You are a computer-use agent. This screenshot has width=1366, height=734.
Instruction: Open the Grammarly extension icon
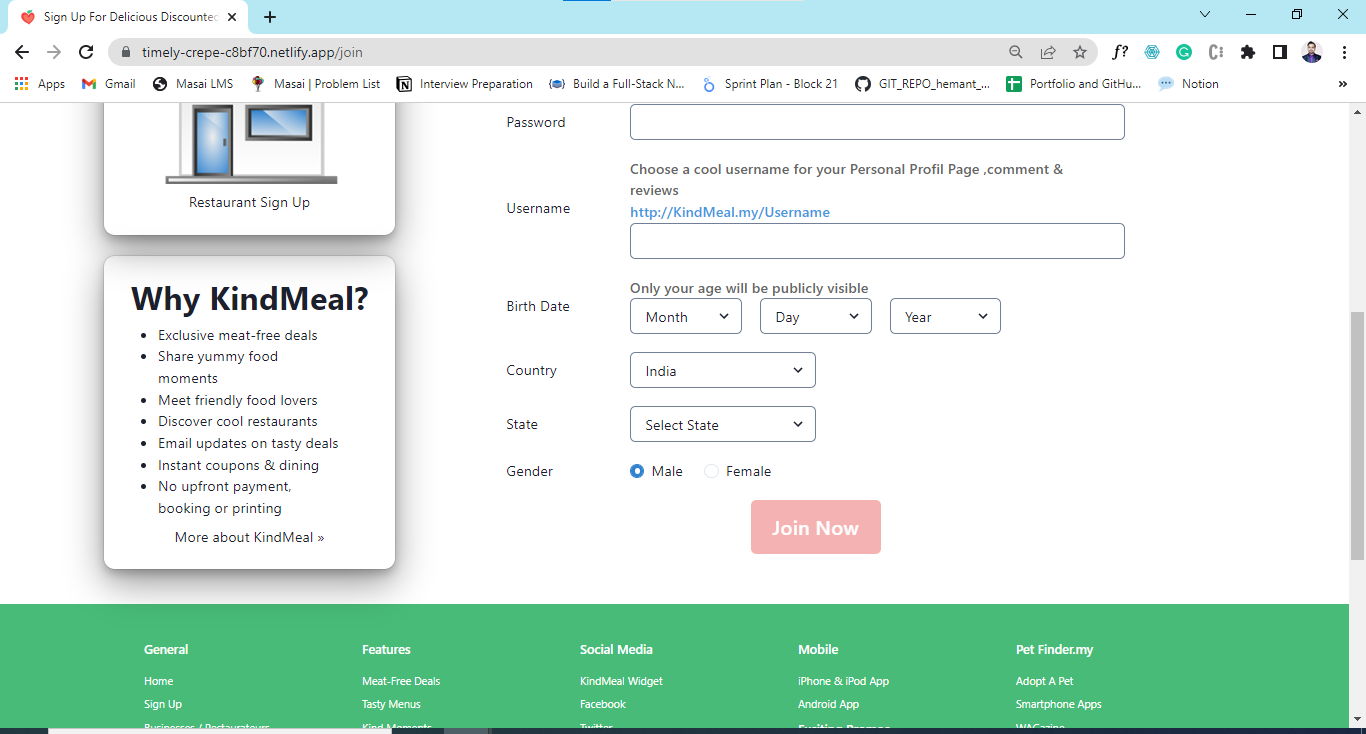[1184, 52]
